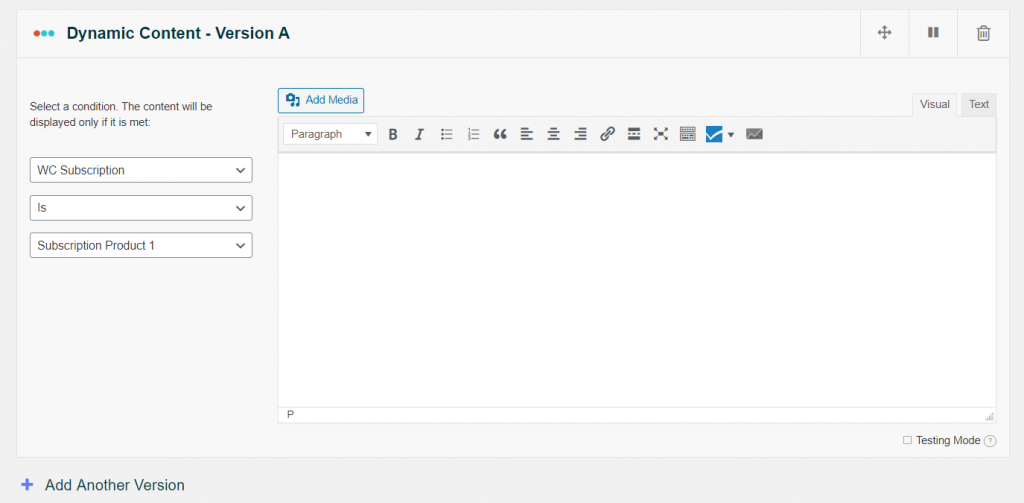This screenshot has height=503, width=1024.
Task: Open the WC Subscription condition dropdown
Action: [x=141, y=170]
